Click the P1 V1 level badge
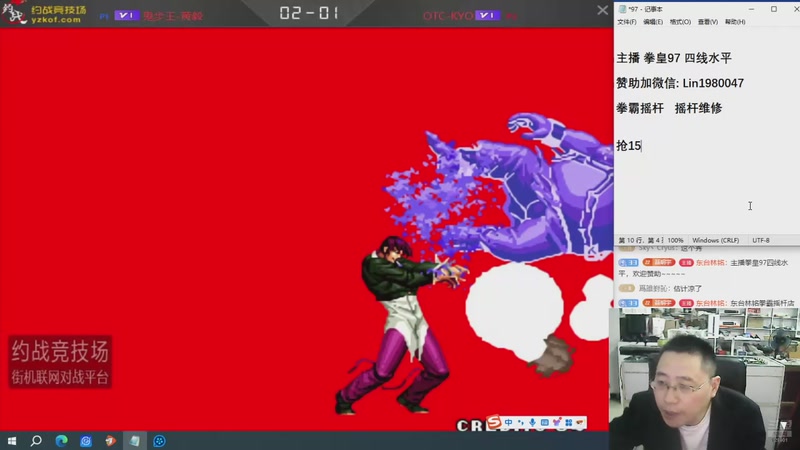Viewport: 800px width, 450px height. click(x=126, y=15)
